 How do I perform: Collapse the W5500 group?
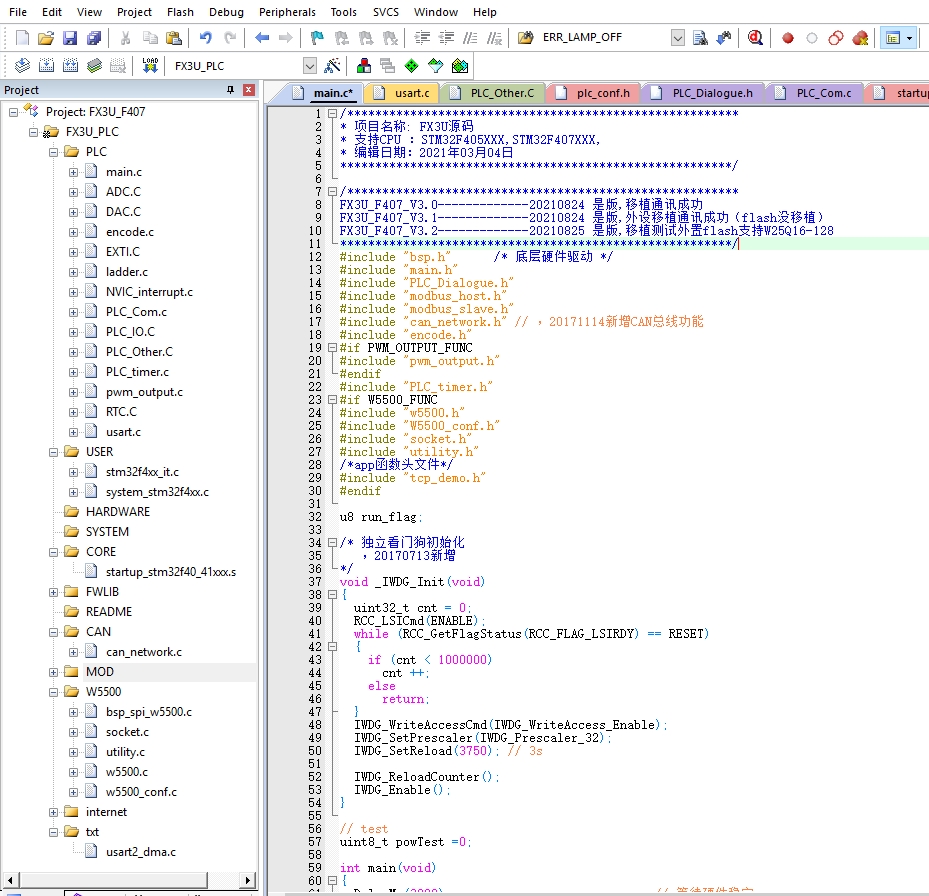(x=53, y=692)
